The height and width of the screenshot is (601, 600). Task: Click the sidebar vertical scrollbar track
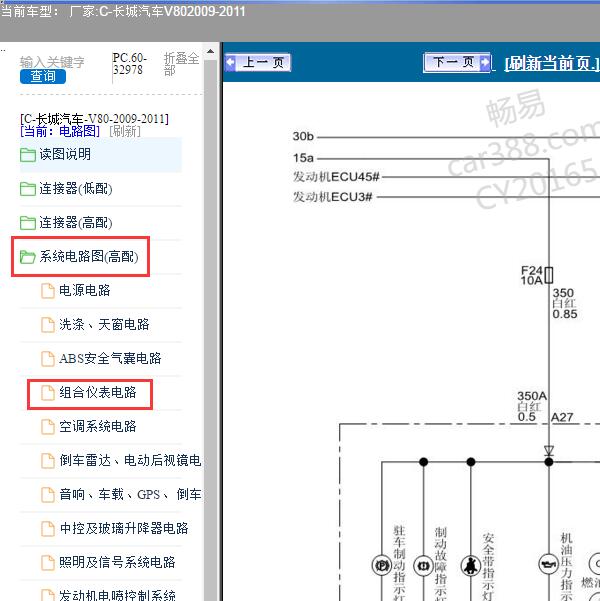point(210,330)
